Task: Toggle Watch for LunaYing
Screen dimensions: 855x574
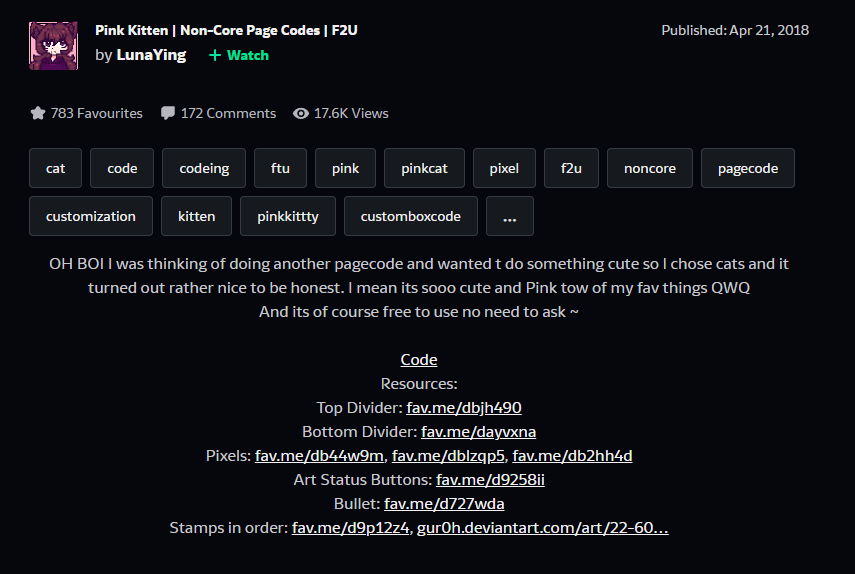Action: 238,55
